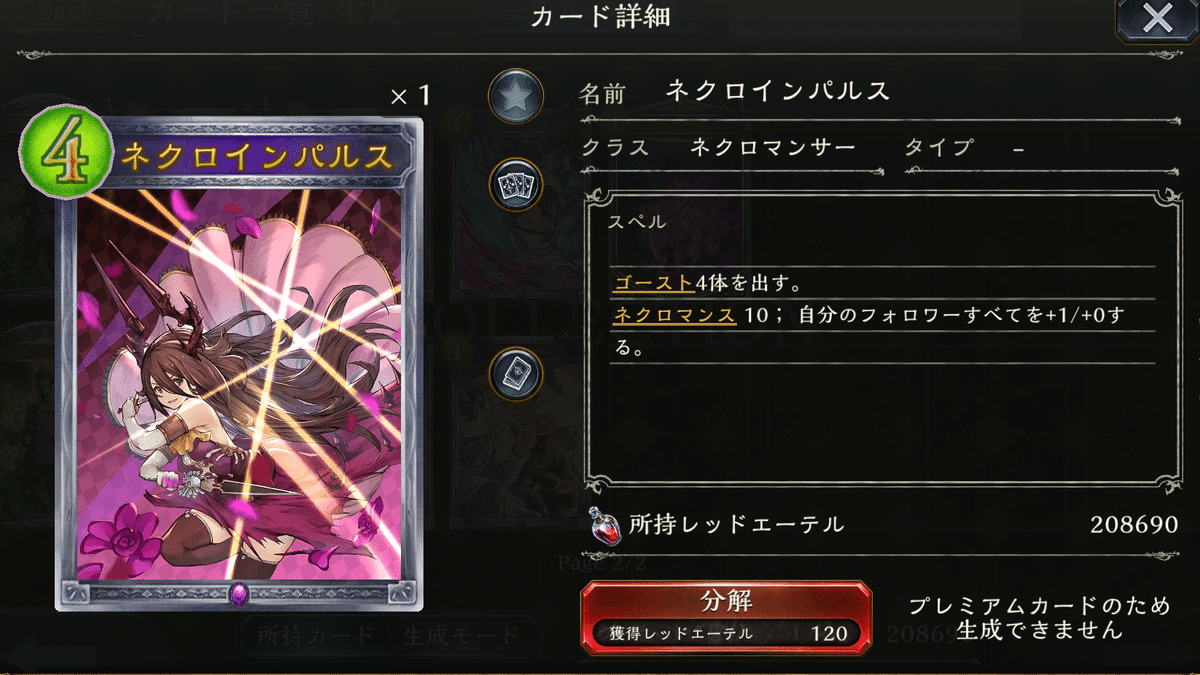Close the card detail dialog
Screen dimensions: 1200x675
coord(1157,20)
